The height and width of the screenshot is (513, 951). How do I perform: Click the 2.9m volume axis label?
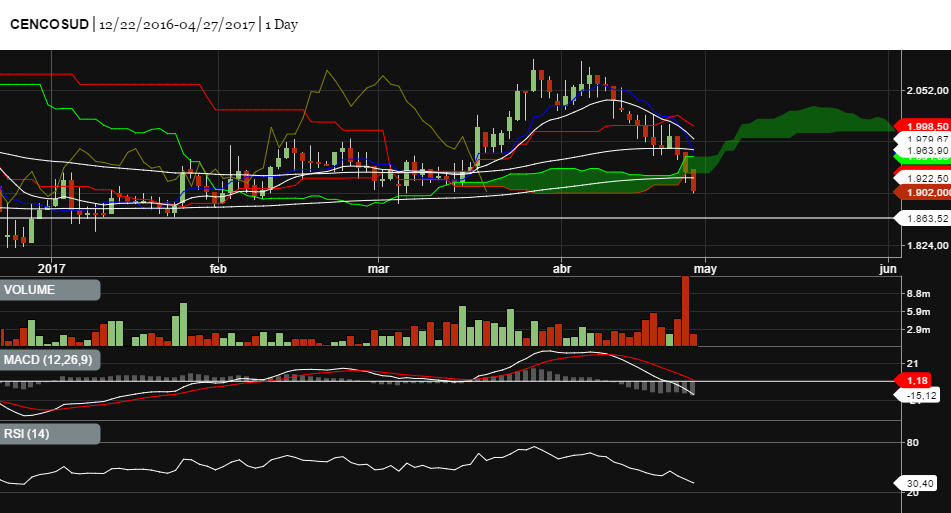(918, 330)
